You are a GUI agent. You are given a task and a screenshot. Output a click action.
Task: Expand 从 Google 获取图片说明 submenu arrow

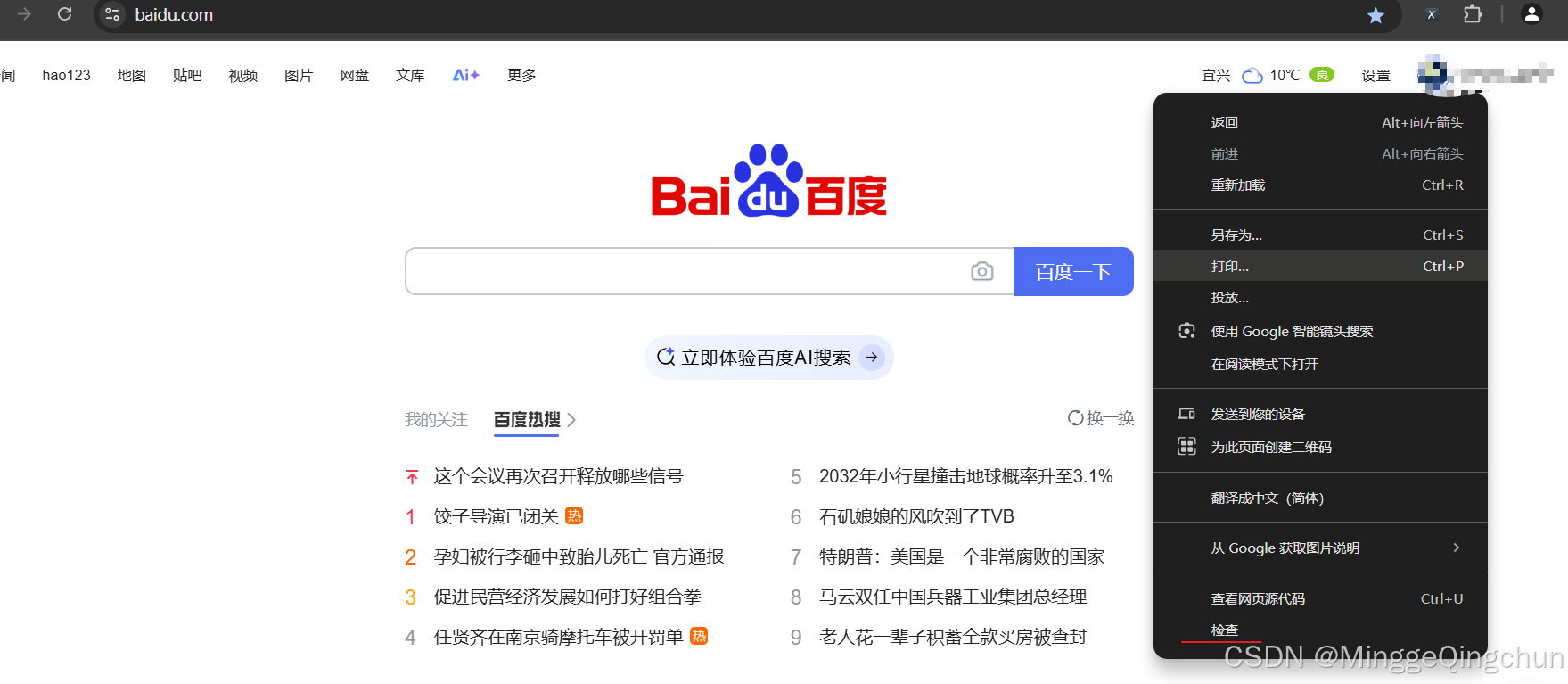1456,548
